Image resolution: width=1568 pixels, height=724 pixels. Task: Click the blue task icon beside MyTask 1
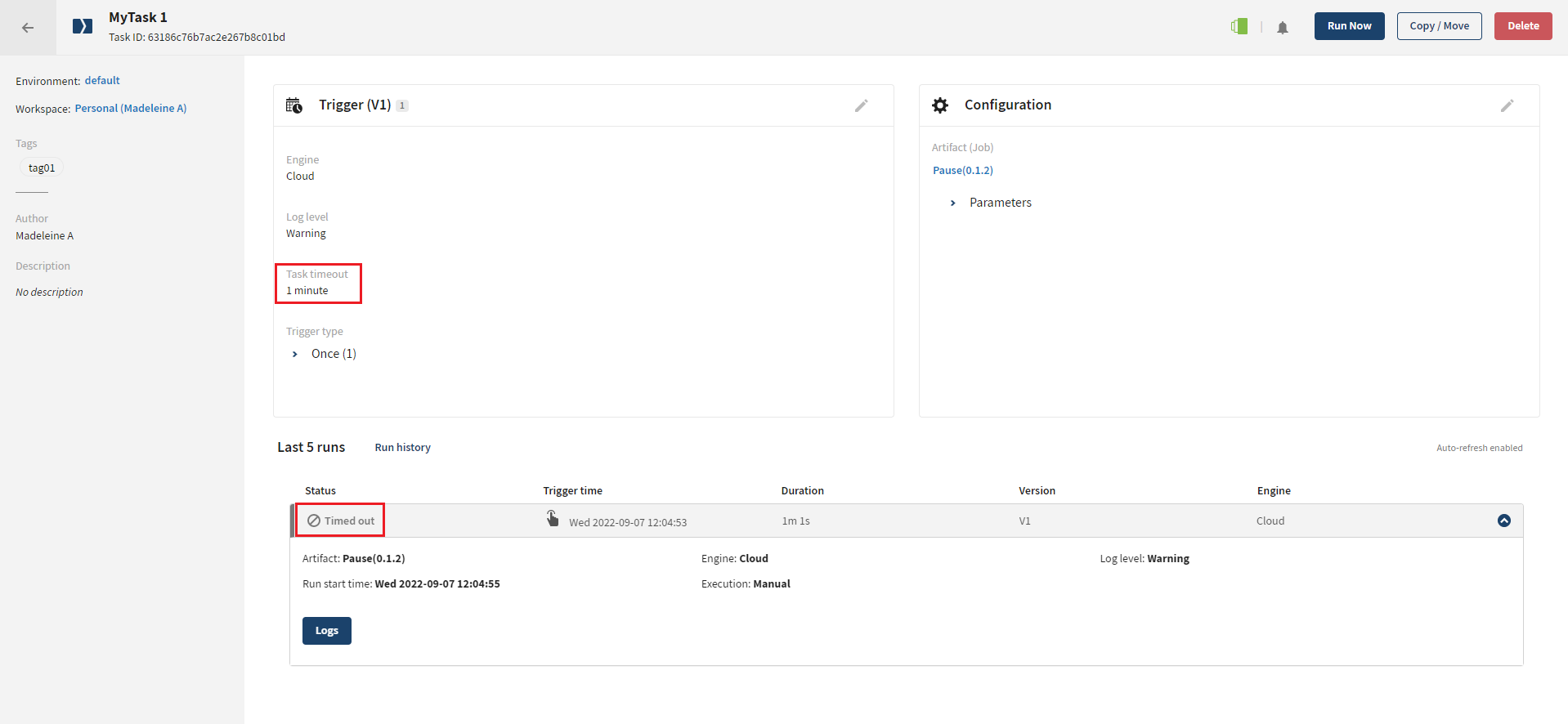click(x=83, y=27)
